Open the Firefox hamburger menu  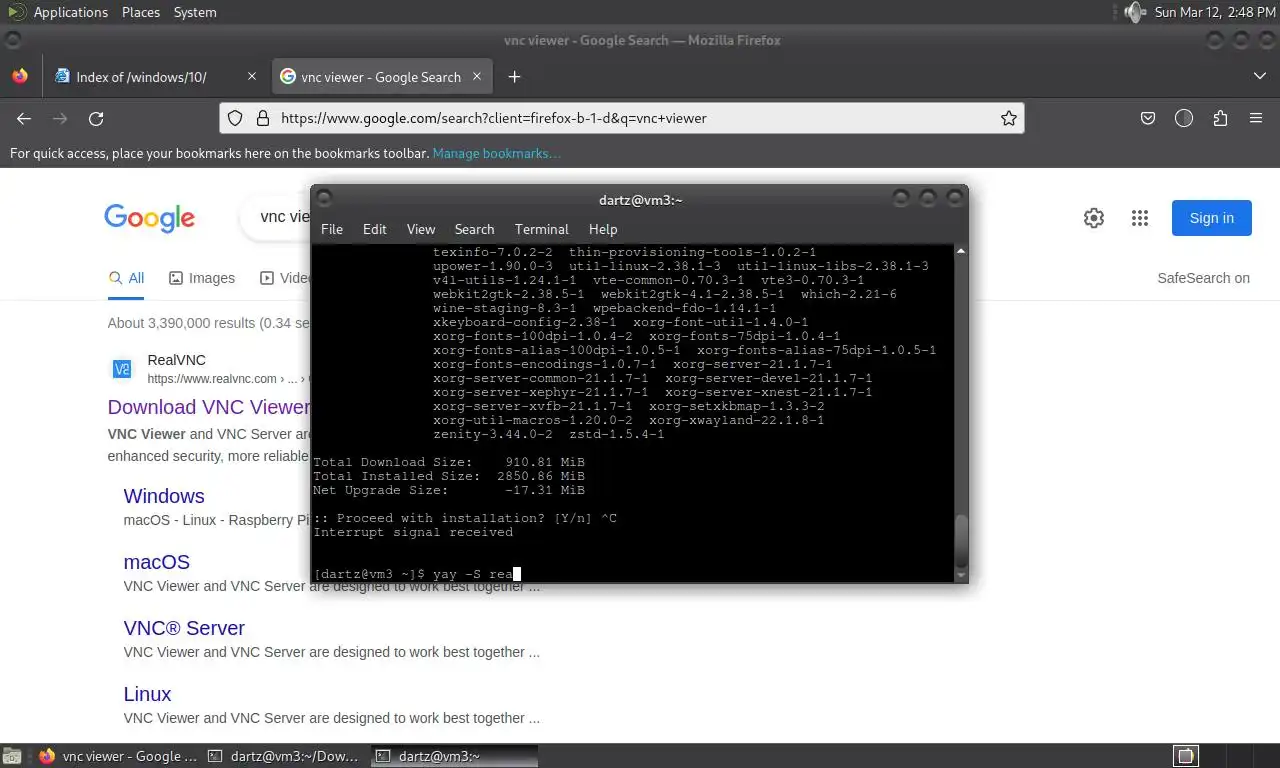click(1256, 118)
